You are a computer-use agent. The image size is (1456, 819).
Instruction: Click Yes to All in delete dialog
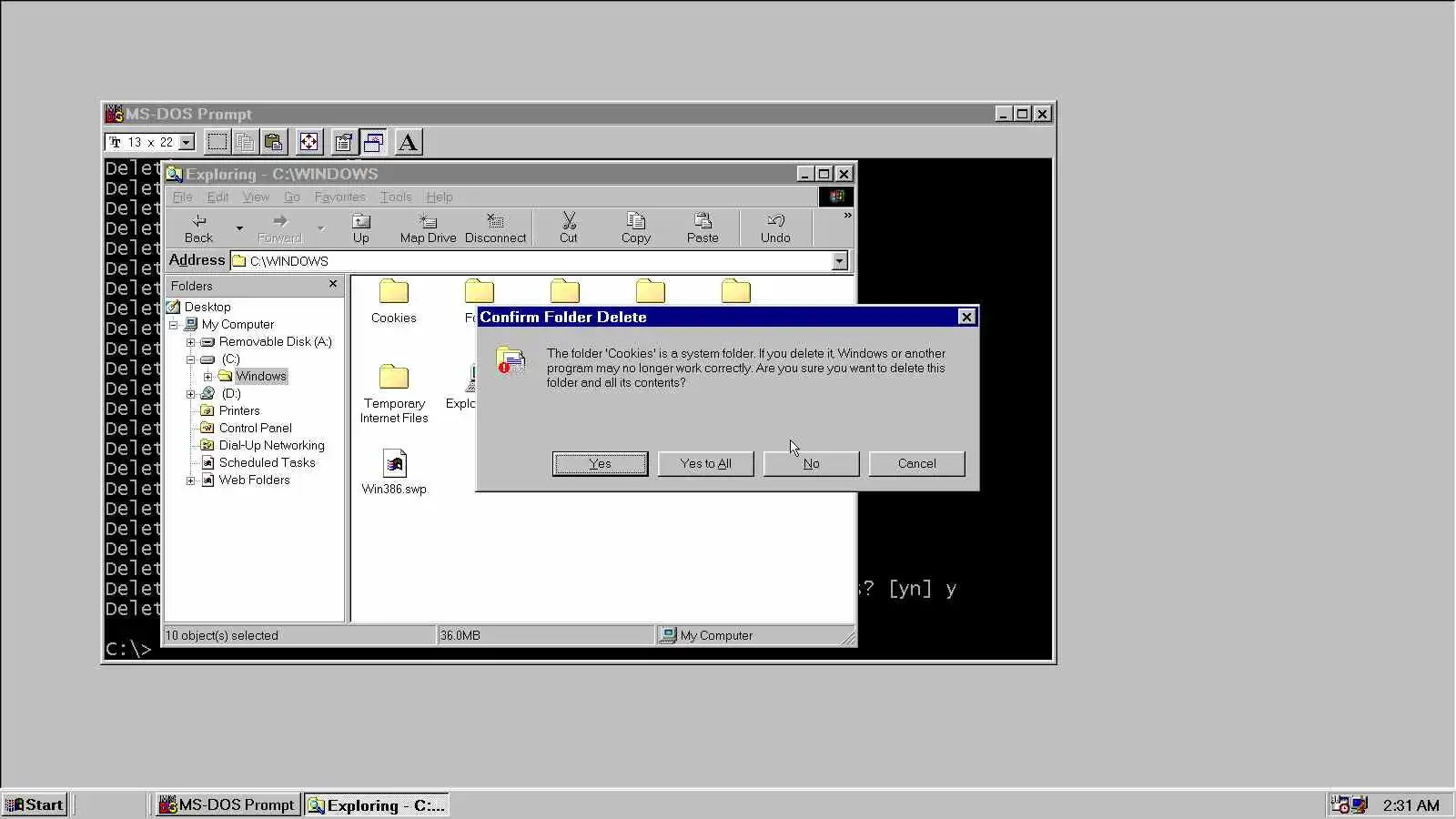coord(705,463)
